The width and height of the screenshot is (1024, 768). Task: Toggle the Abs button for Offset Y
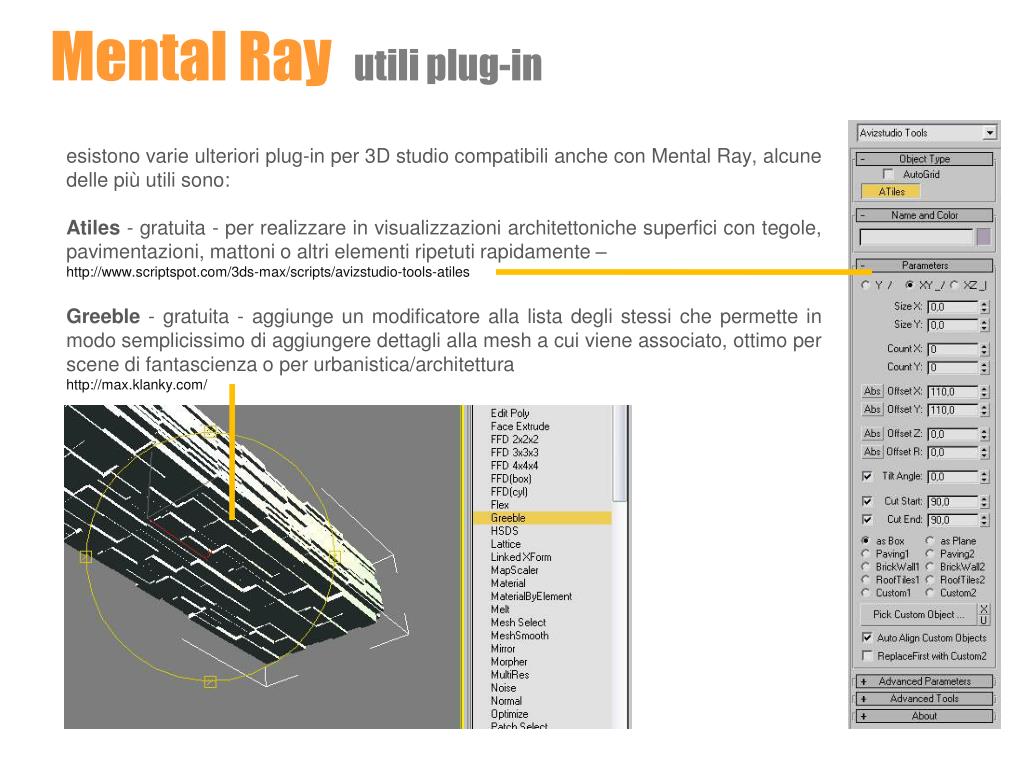click(x=872, y=409)
